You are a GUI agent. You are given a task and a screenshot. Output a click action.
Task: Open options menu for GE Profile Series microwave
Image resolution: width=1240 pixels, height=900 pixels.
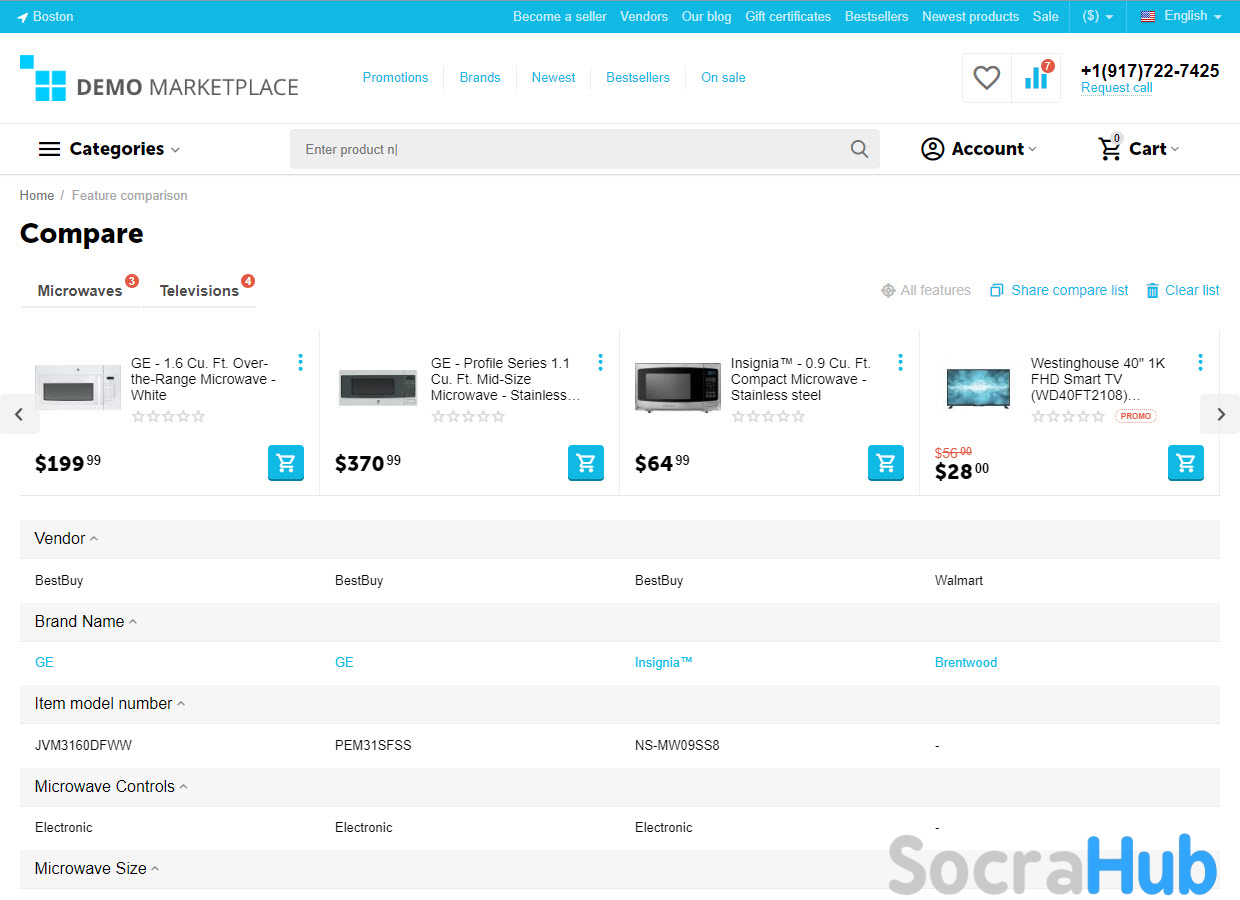coord(600,362)
